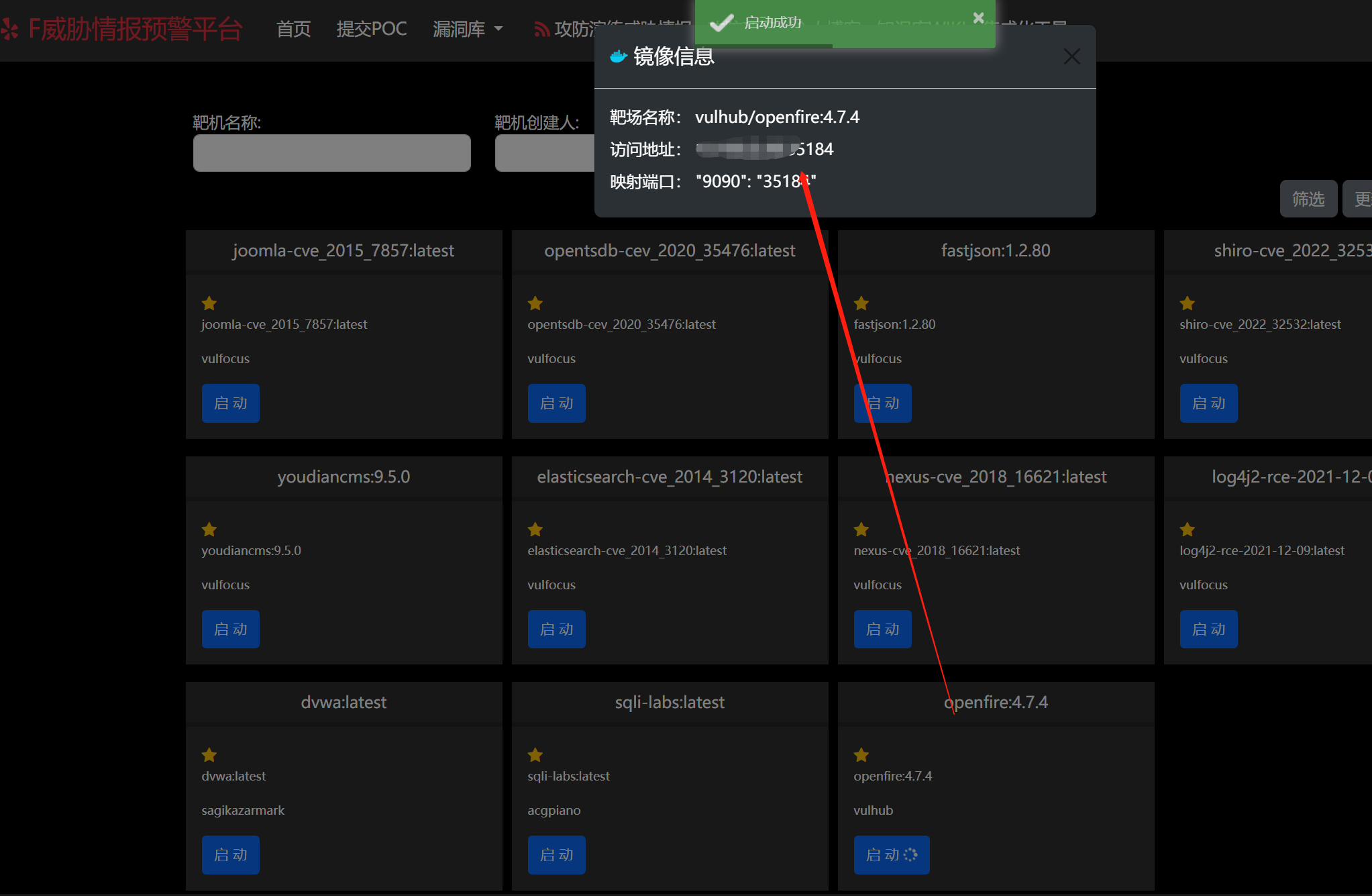Click the 筛选 filter button

point(1308,199)
